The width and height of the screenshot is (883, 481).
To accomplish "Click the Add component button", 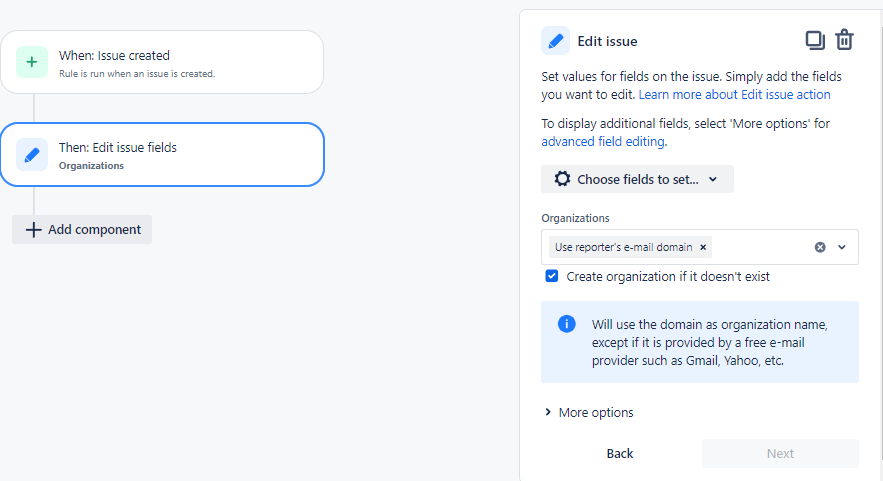I will pos(82,229).
